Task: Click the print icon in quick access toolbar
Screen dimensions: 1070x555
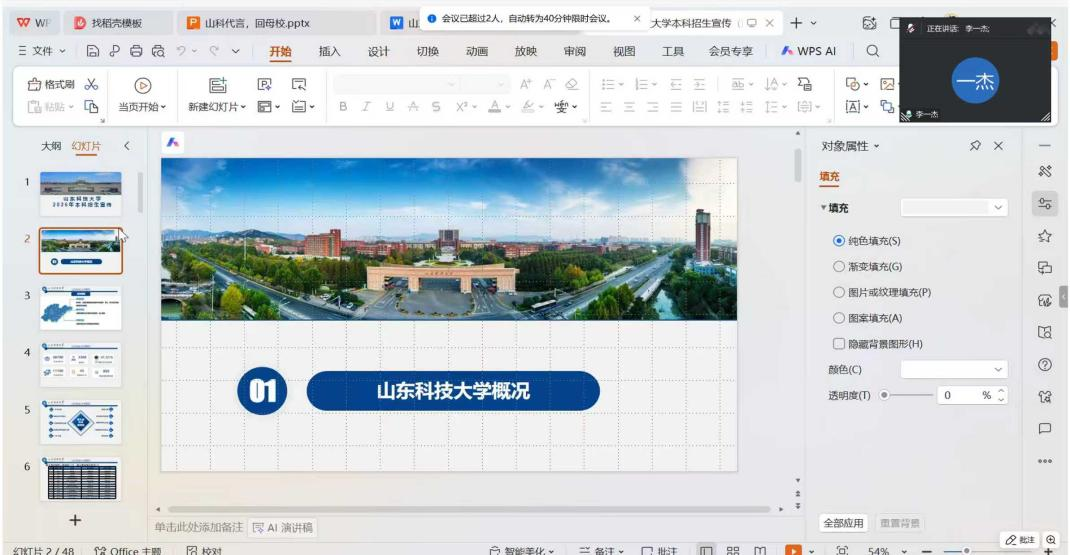Action: tap(135, 51)
